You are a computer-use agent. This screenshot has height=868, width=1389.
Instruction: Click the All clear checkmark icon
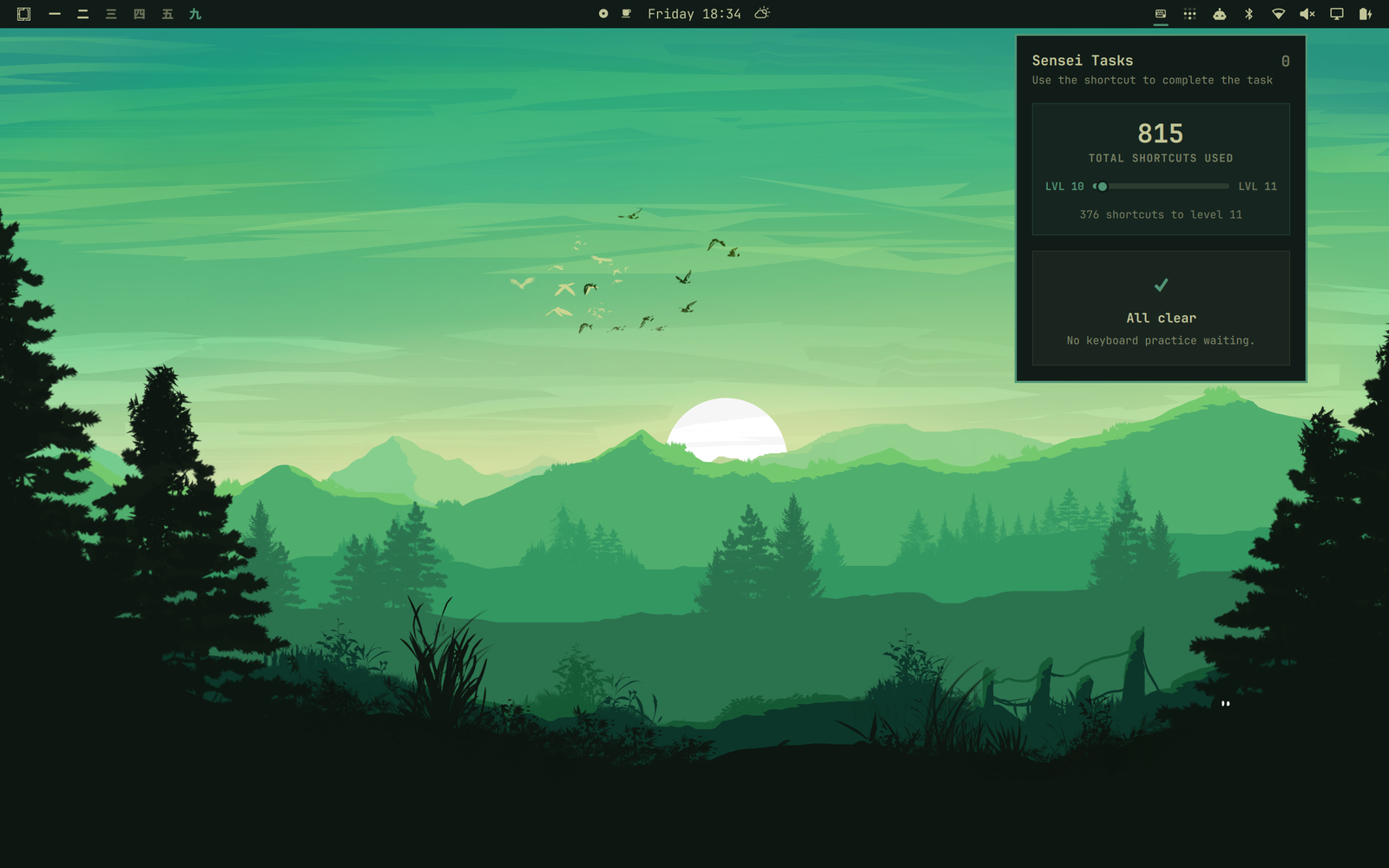[x=1161, y=285]
